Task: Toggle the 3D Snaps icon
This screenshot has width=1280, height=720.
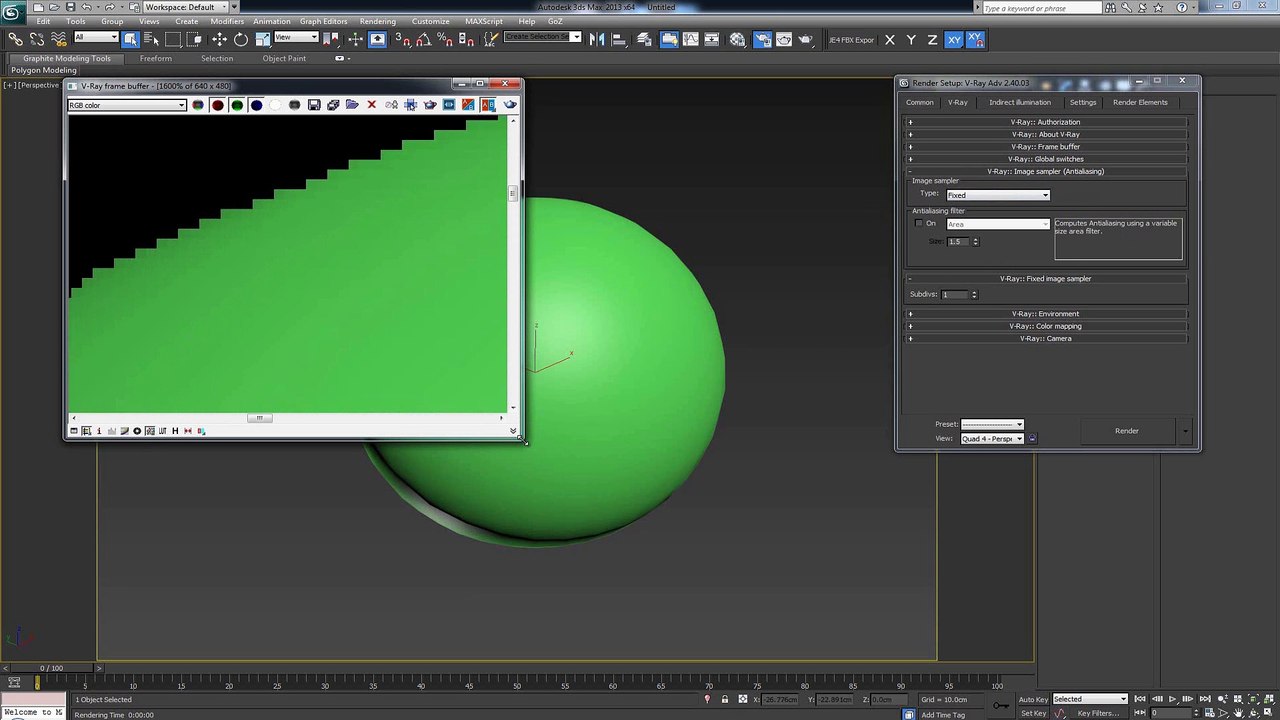Action: [x=402, y=39]
